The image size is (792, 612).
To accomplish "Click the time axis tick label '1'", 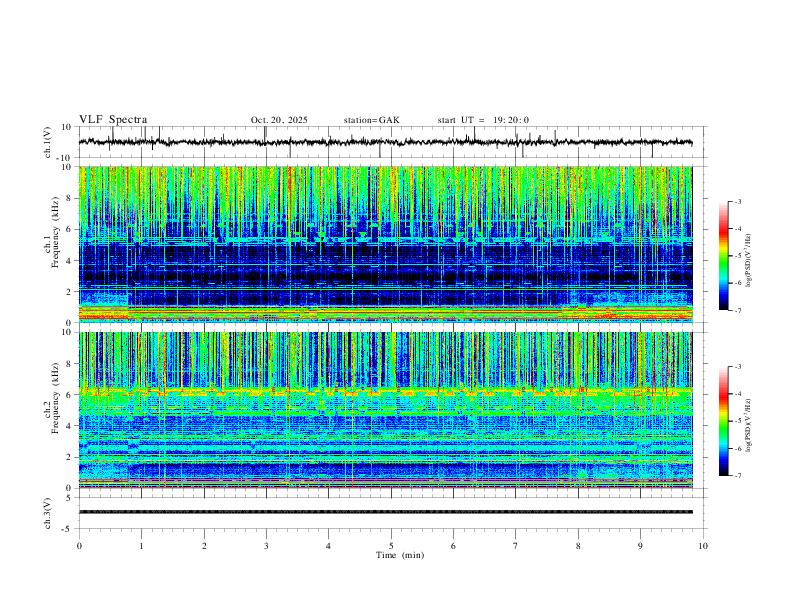I will (x=141, y=546).
